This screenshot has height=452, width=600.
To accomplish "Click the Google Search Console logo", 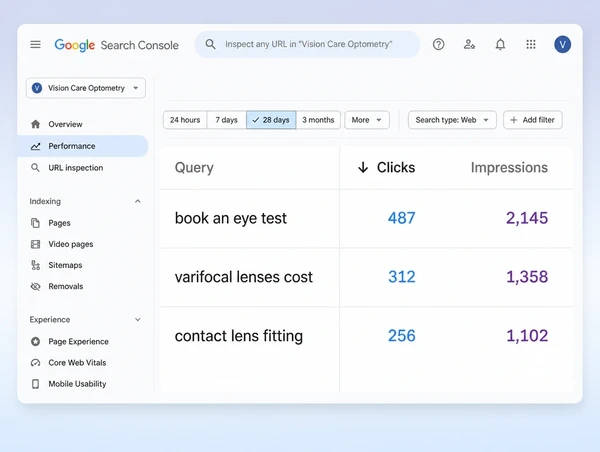I will 116,45.
